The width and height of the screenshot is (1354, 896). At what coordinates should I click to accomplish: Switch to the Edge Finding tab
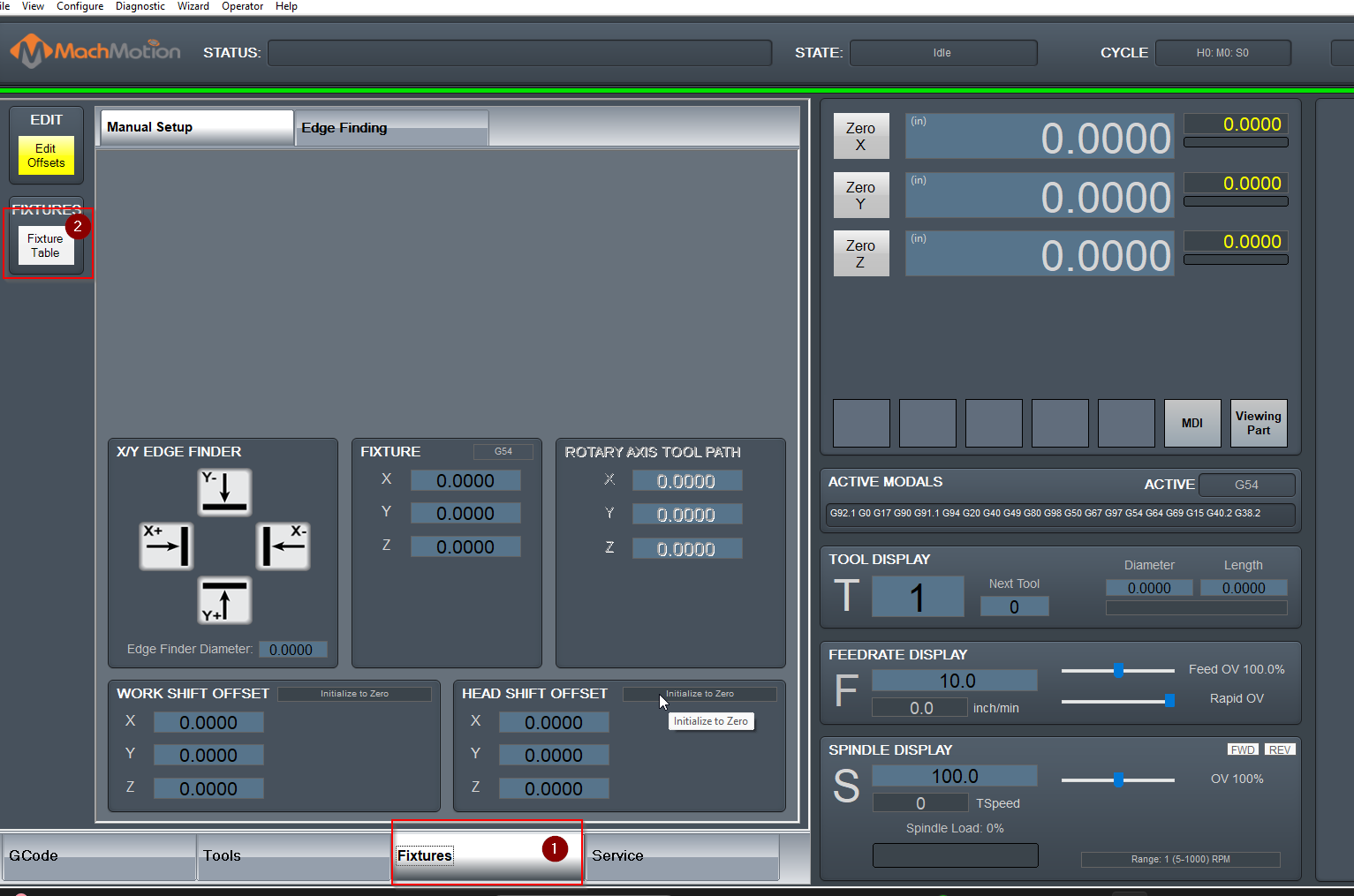tap(390, 128)
